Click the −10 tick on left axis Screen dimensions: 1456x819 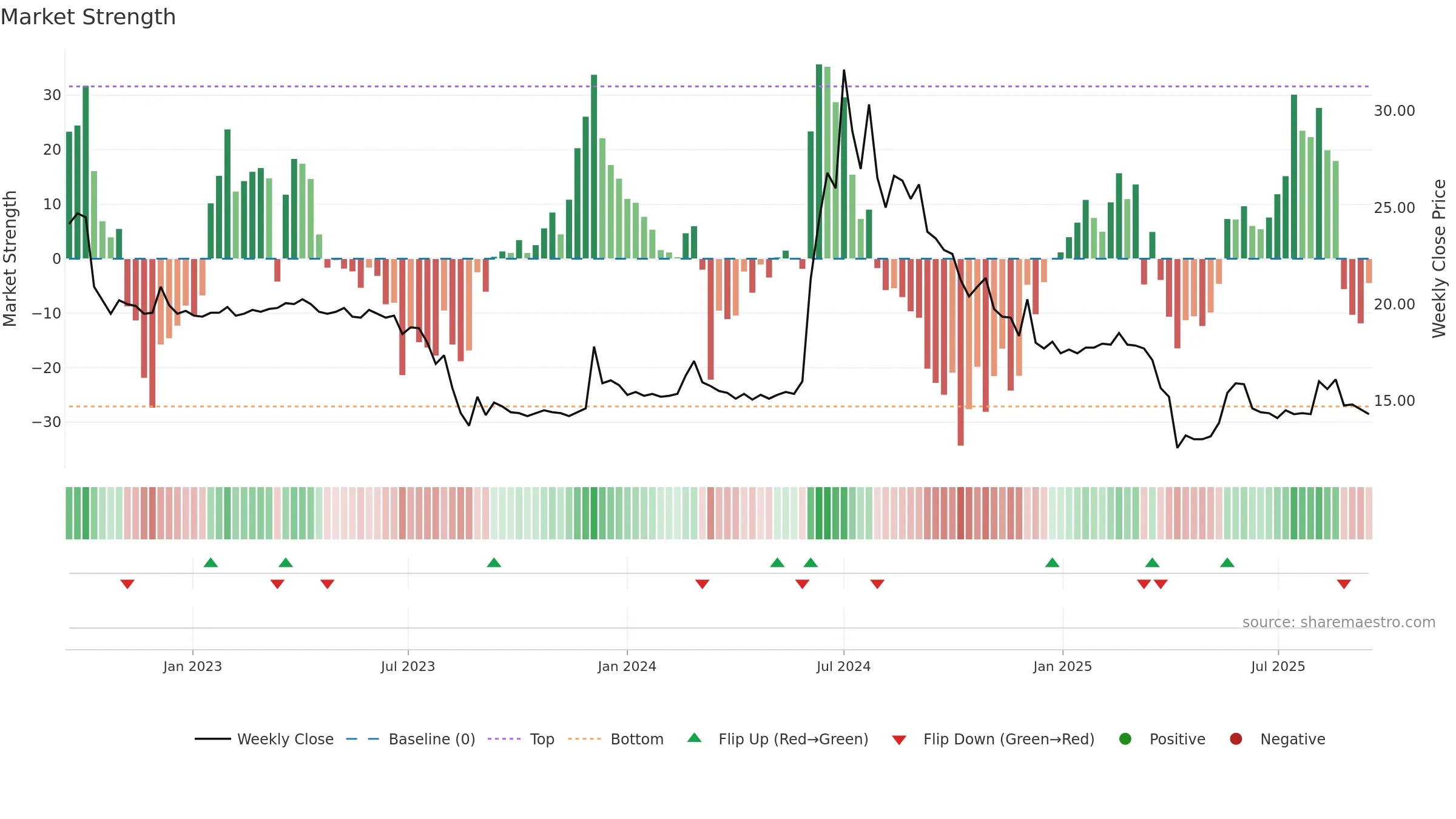[46, 313]
